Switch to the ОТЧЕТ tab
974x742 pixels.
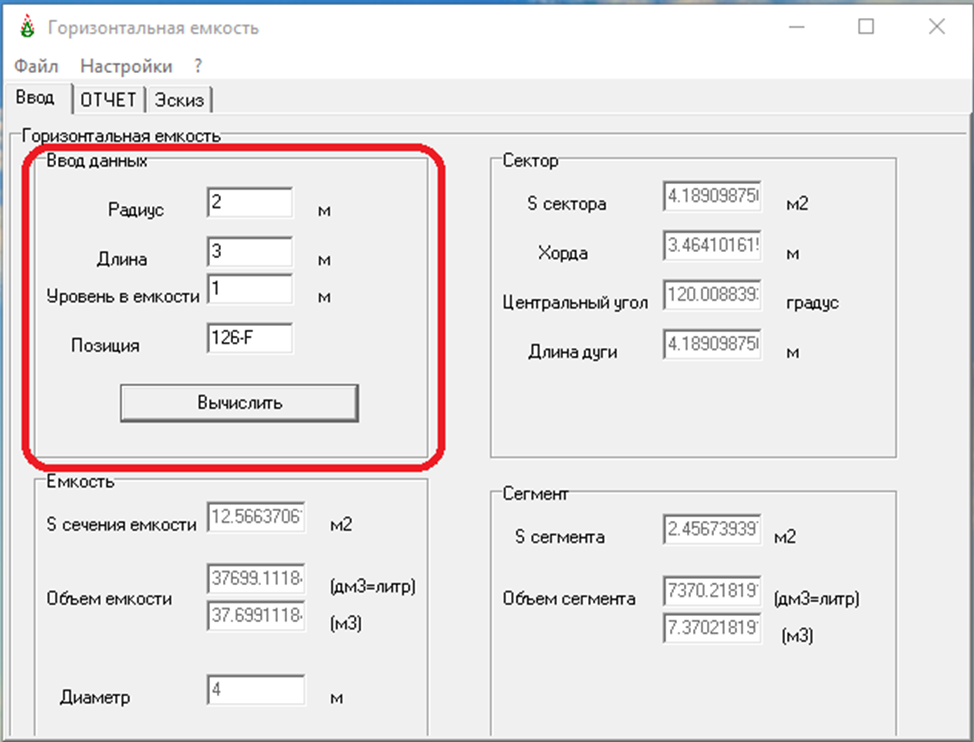click(x=108, y=100)
